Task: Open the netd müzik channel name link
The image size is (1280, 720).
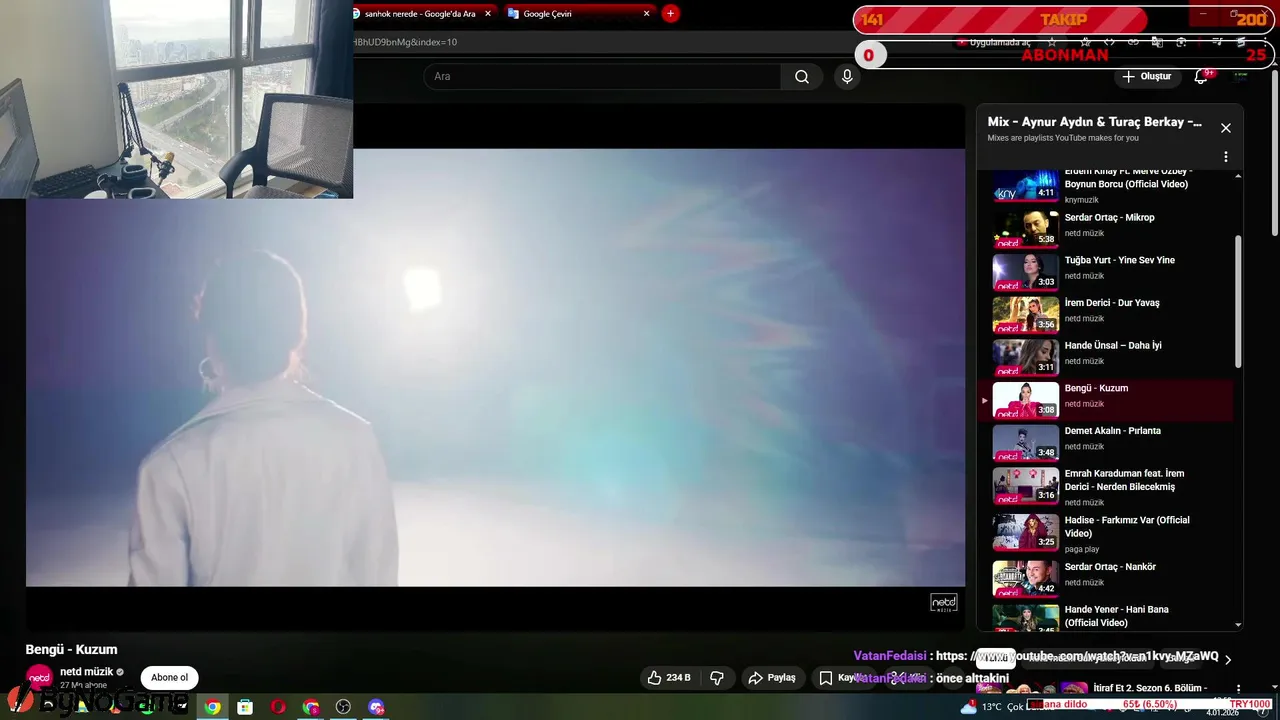Action: [x=86, y=672]
